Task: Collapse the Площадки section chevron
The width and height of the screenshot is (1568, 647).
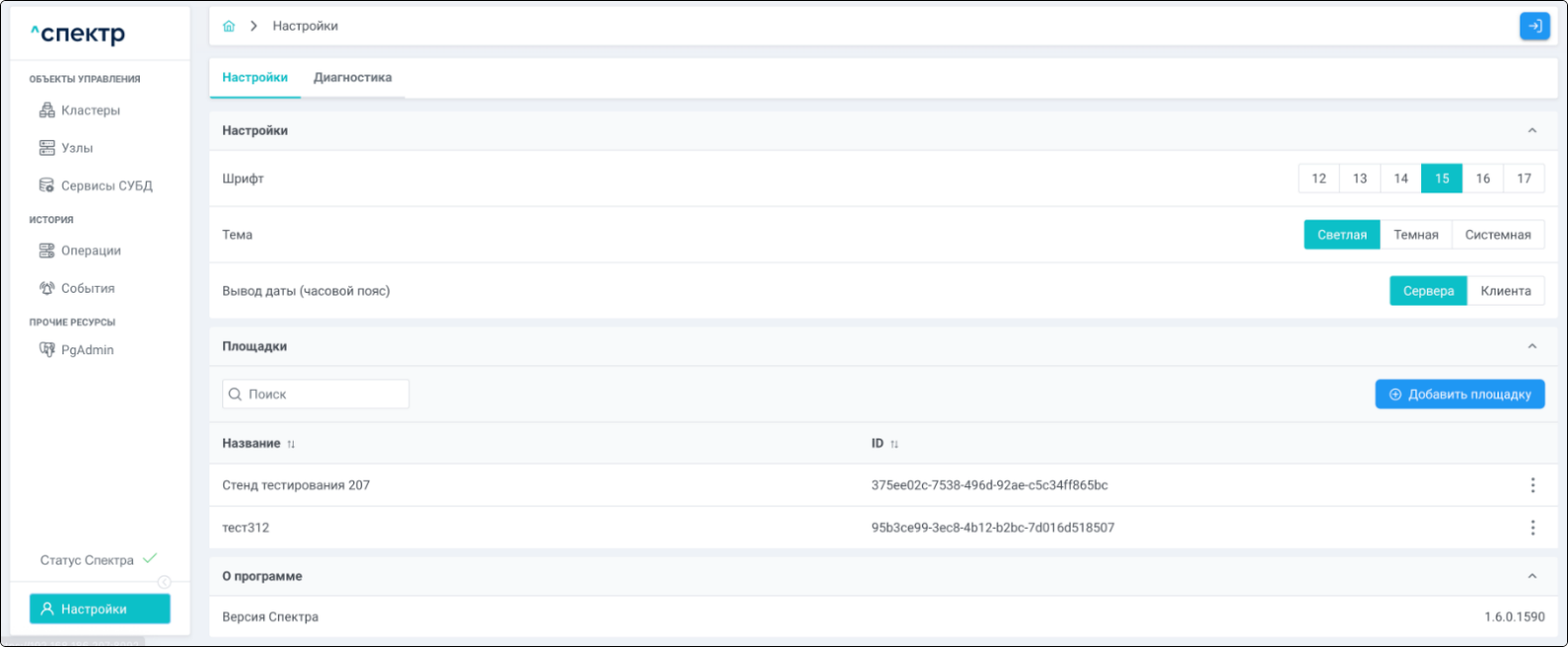Action: click(1532, 346)
